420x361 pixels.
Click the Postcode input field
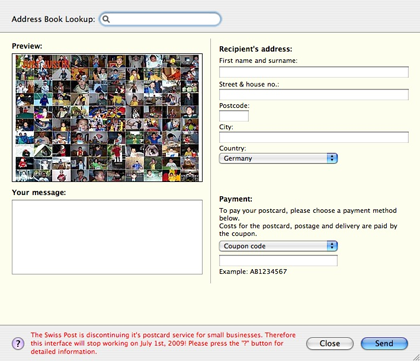234,116
